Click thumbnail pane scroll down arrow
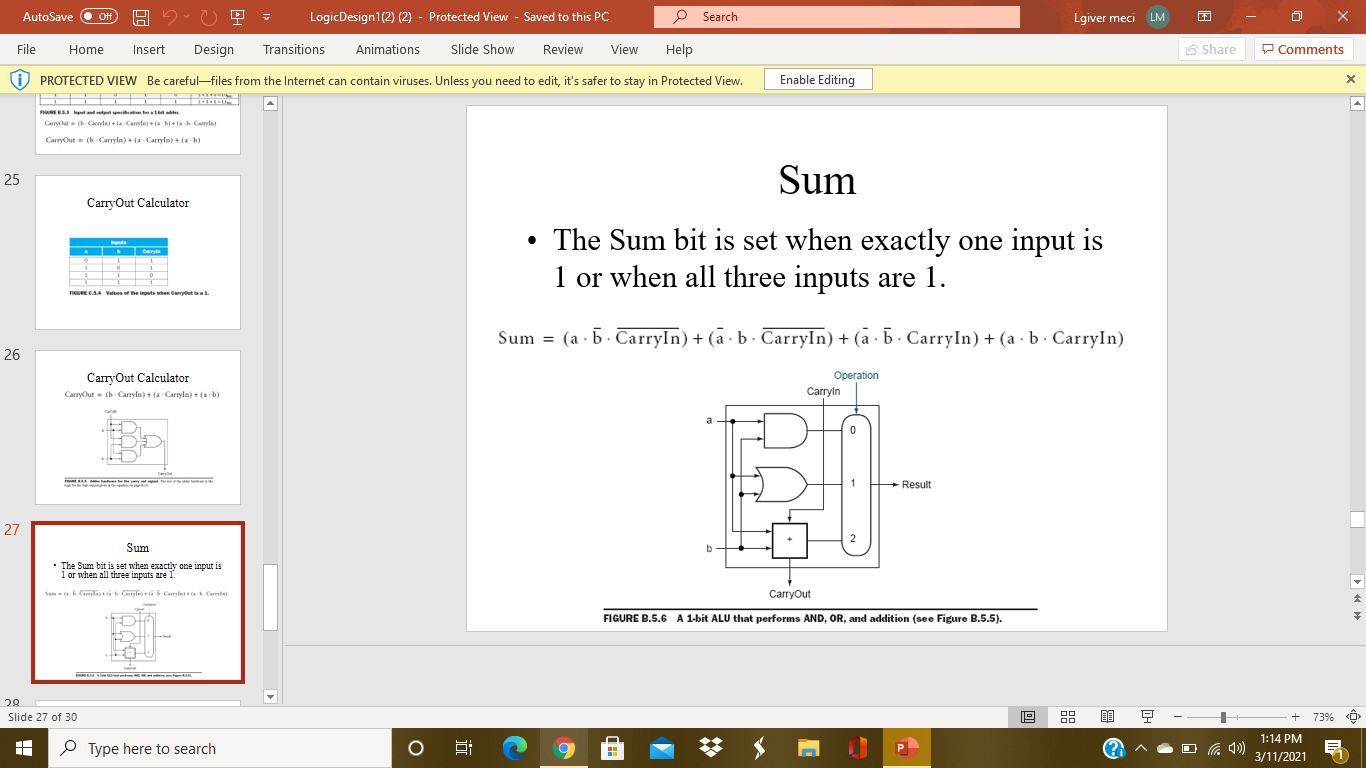The image size is (1366, 768). [x=270, y=696]
